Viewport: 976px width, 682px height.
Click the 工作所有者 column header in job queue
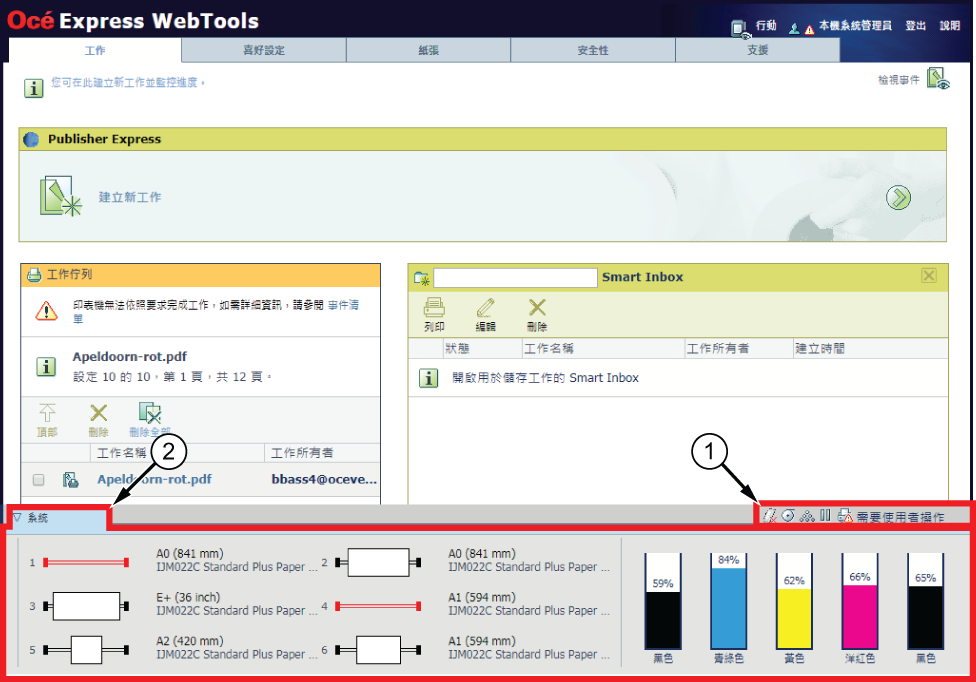[322, 453]
